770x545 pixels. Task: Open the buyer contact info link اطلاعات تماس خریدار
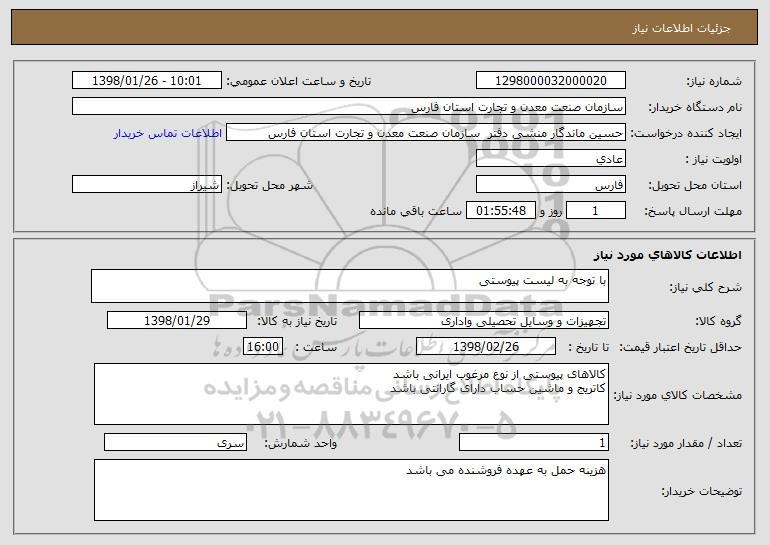pos(168,133)
